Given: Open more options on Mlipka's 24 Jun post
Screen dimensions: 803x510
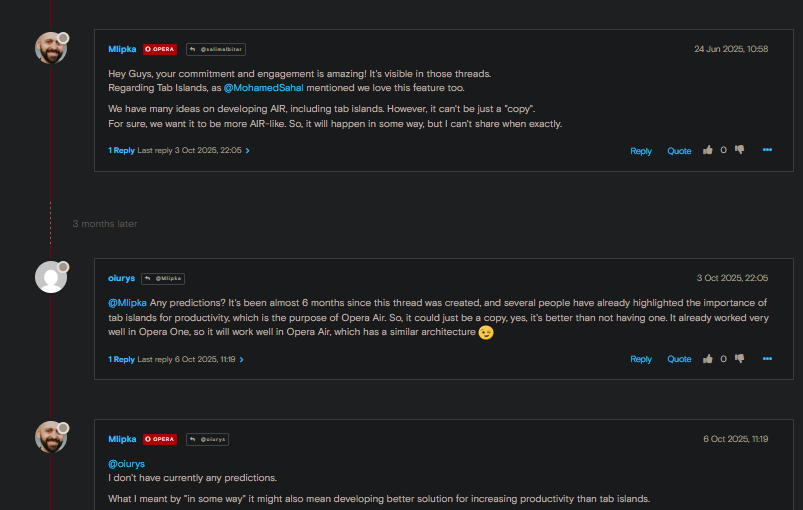Looking at the screenshot, I should pyautogui.click(x=767, y=150).
